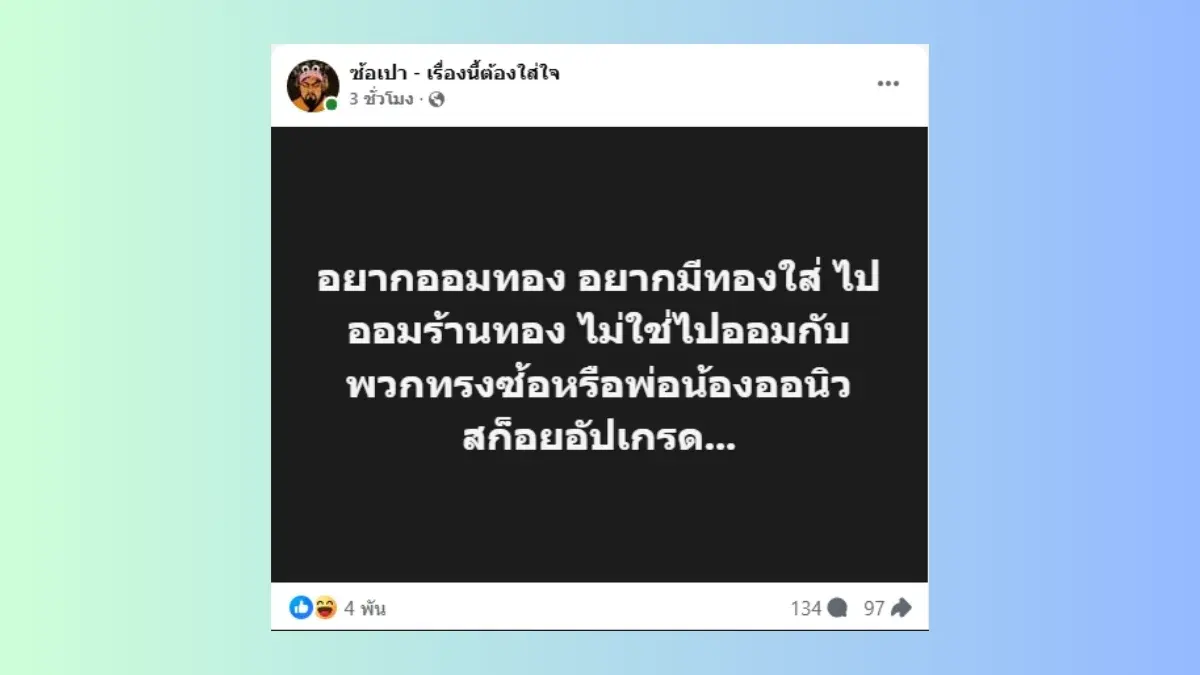Click the first line อยากออมทอง in post
Image resolution: width=1200 pixels, height=675 pixels.
tap(443, 281)
